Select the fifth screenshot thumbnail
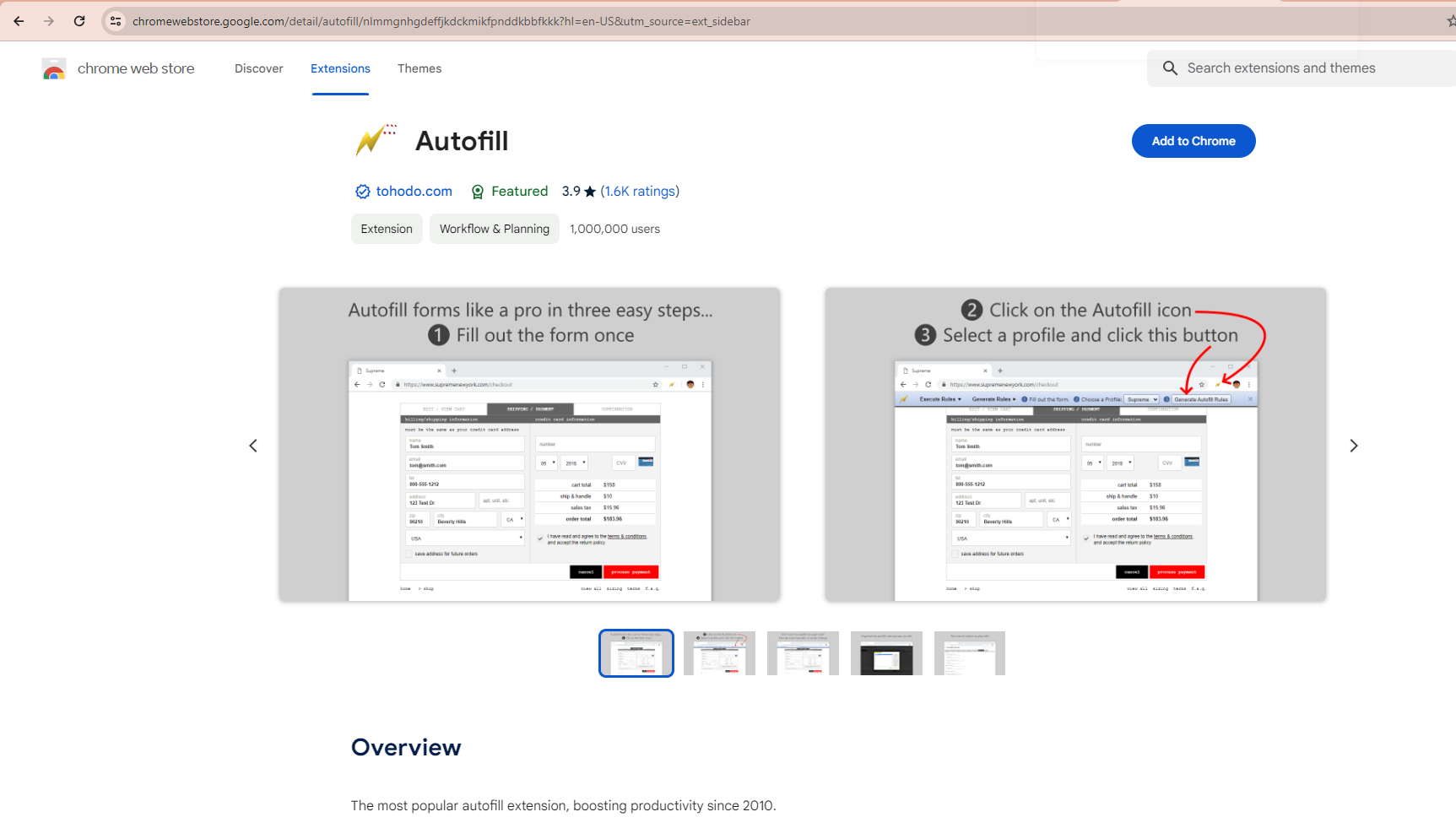Screen dimensions: 1456x828 [970, 653]
